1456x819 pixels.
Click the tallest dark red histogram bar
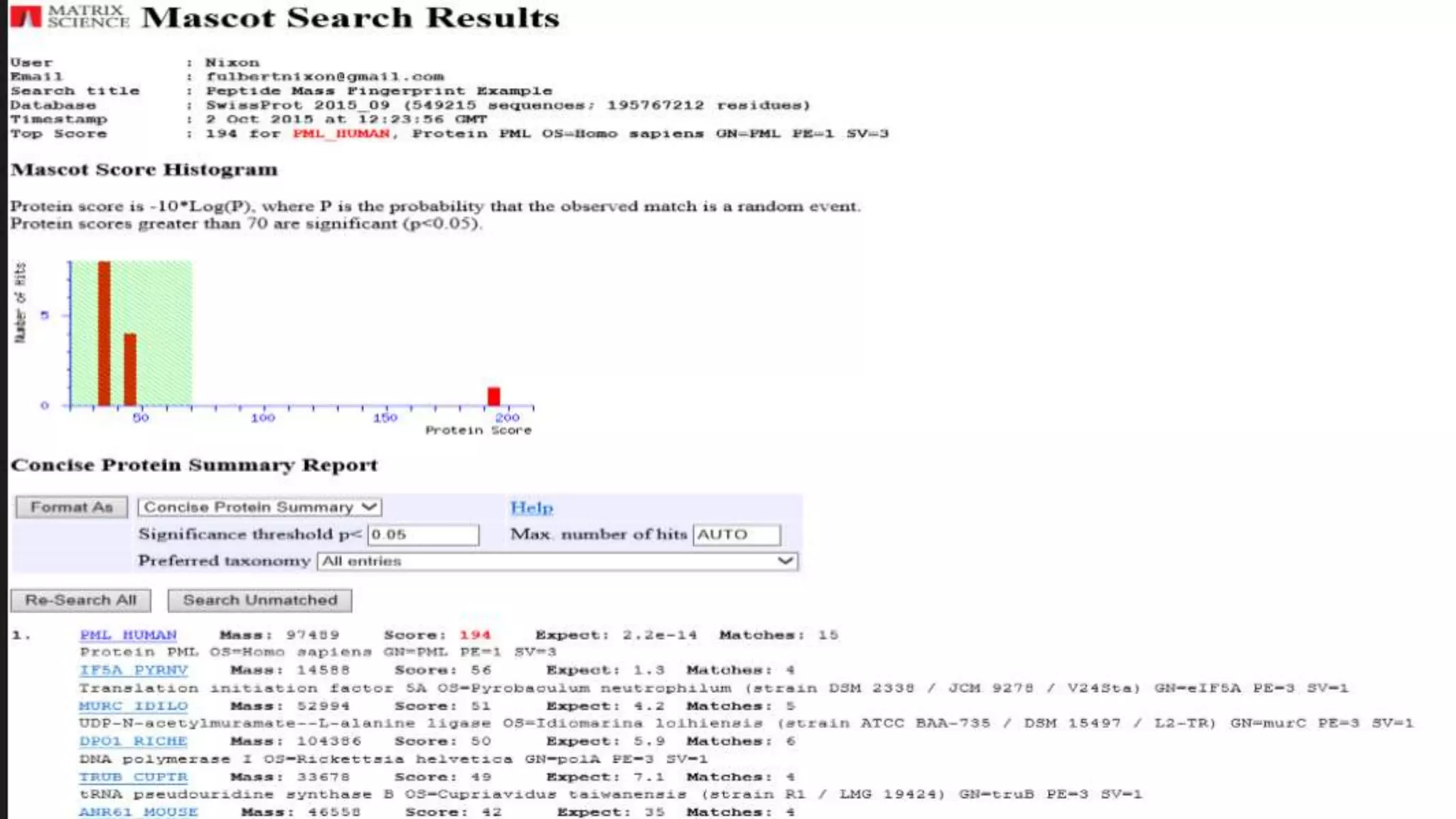click(x=104, y=333)
